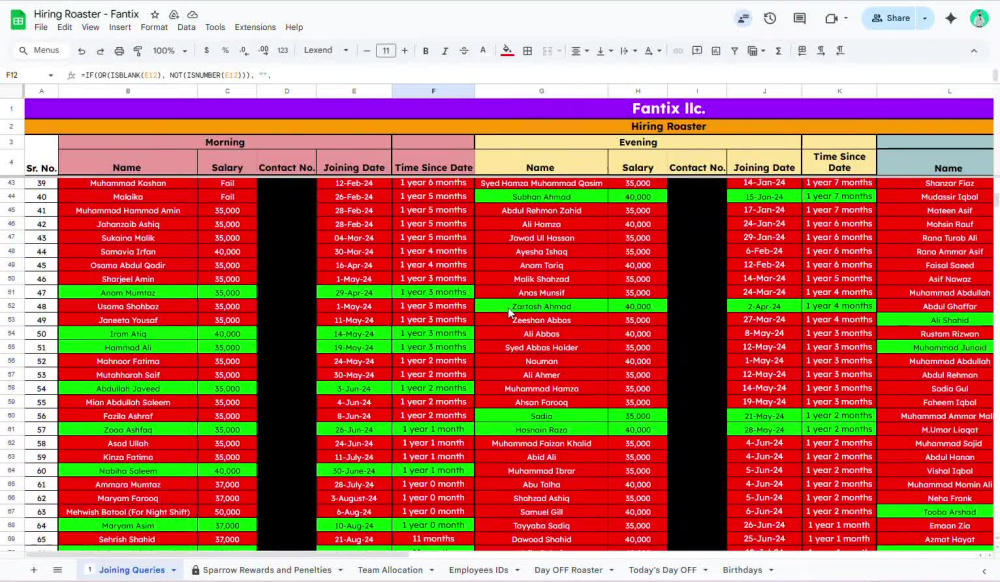
Task: Toggle italic formatting
Action: click(x=445, y=50)
